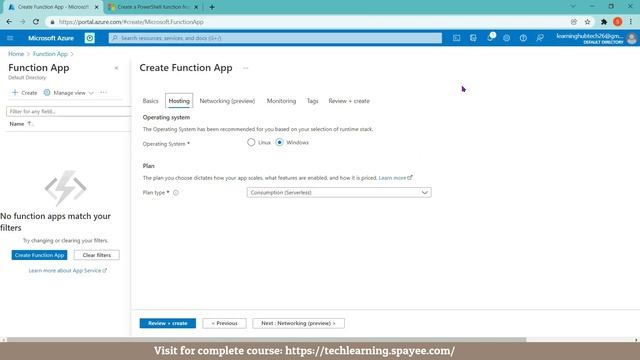Switch to the Basics tab
Screen dimensions: 640x360
(x=150, y=101)
